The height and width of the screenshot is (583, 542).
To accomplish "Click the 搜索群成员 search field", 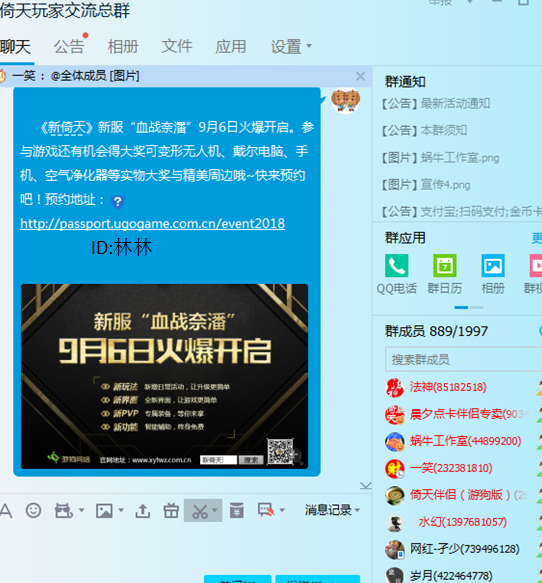I will (464, 359).
